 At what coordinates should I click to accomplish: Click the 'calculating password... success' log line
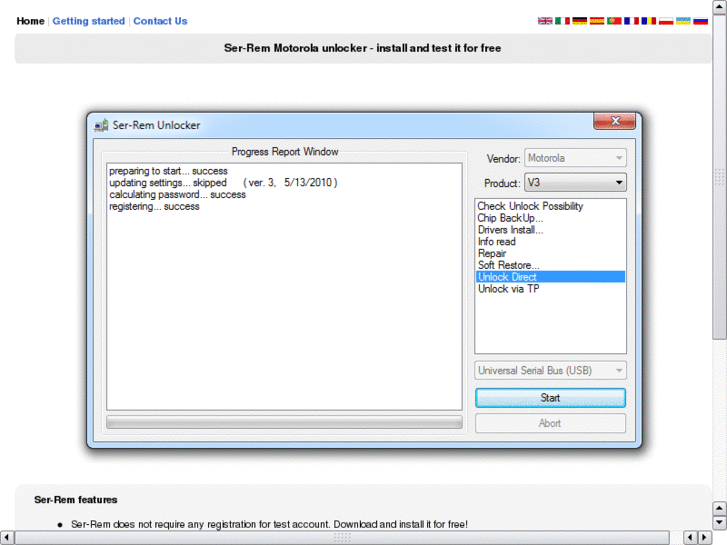click(178, 195)
